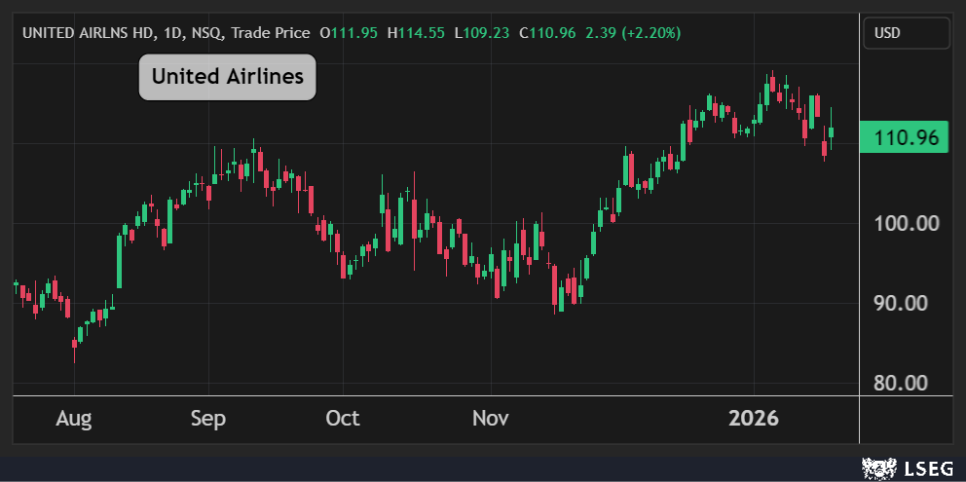Viewport: 966px width, 482px height.
Task: Click the 80.00 price axis label
Action: tap(906, 383)
